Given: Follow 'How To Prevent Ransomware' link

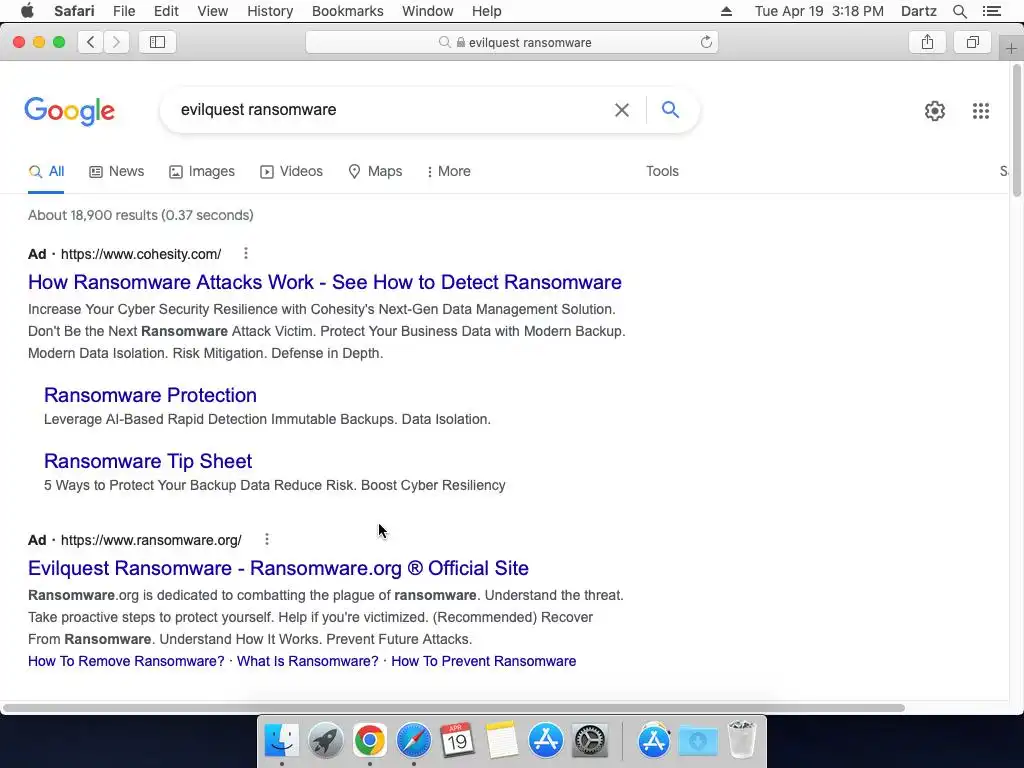Looking at the screenshot, I should [x=483, y=661].
